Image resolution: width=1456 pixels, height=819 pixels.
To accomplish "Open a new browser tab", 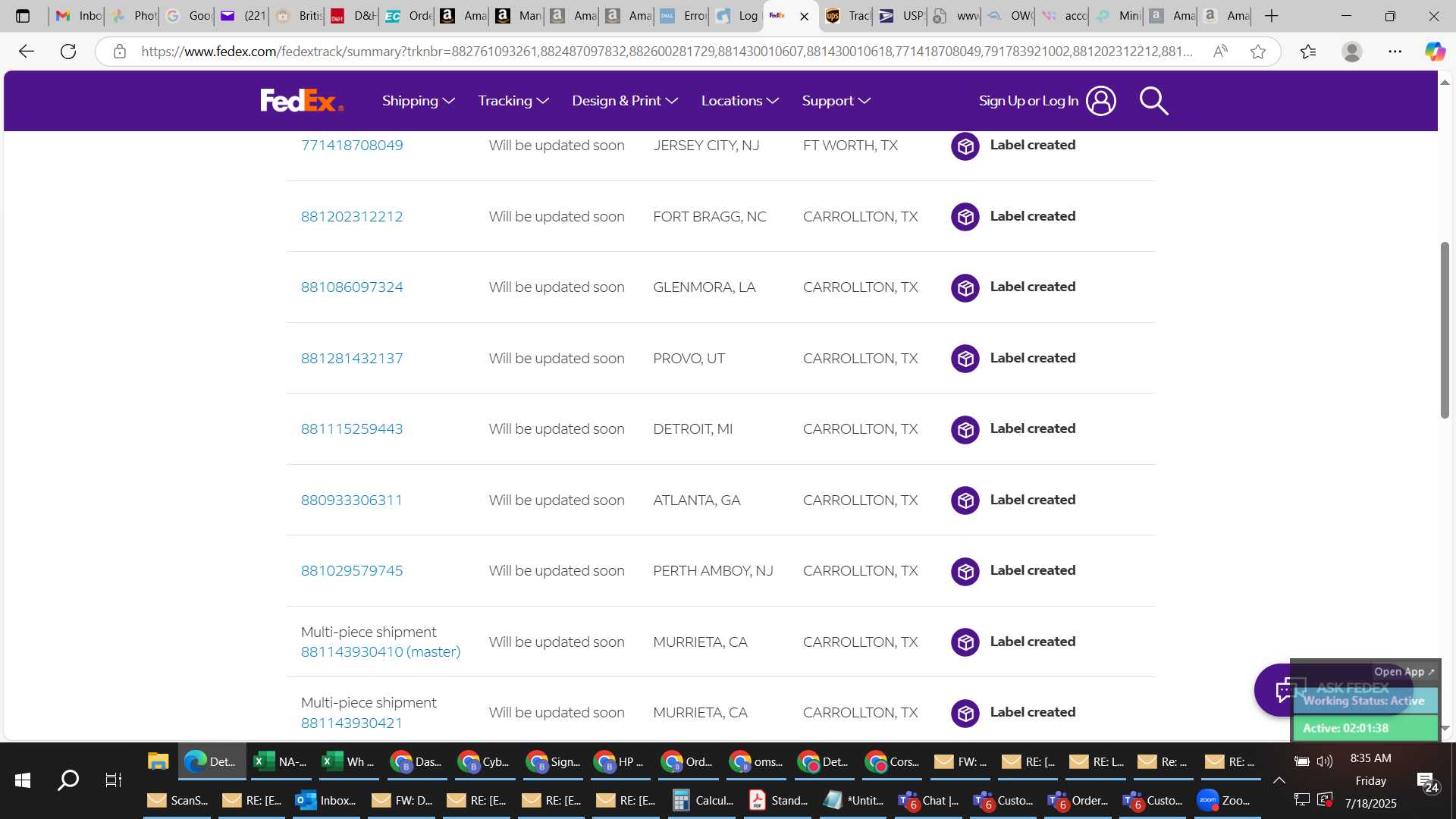I will point(1272,16).
